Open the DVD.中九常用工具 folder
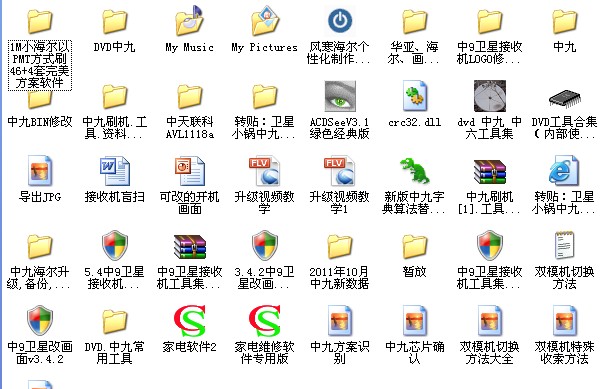 115,322
